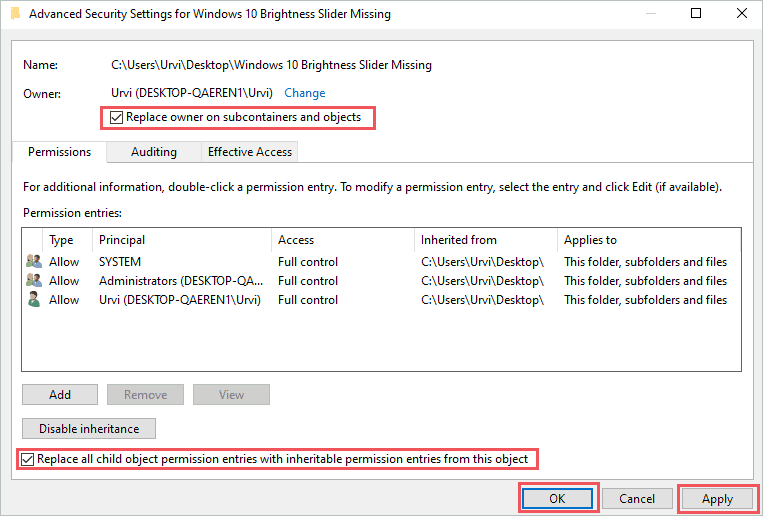Confirm with the OK button
763x516 pixels.
558,498
